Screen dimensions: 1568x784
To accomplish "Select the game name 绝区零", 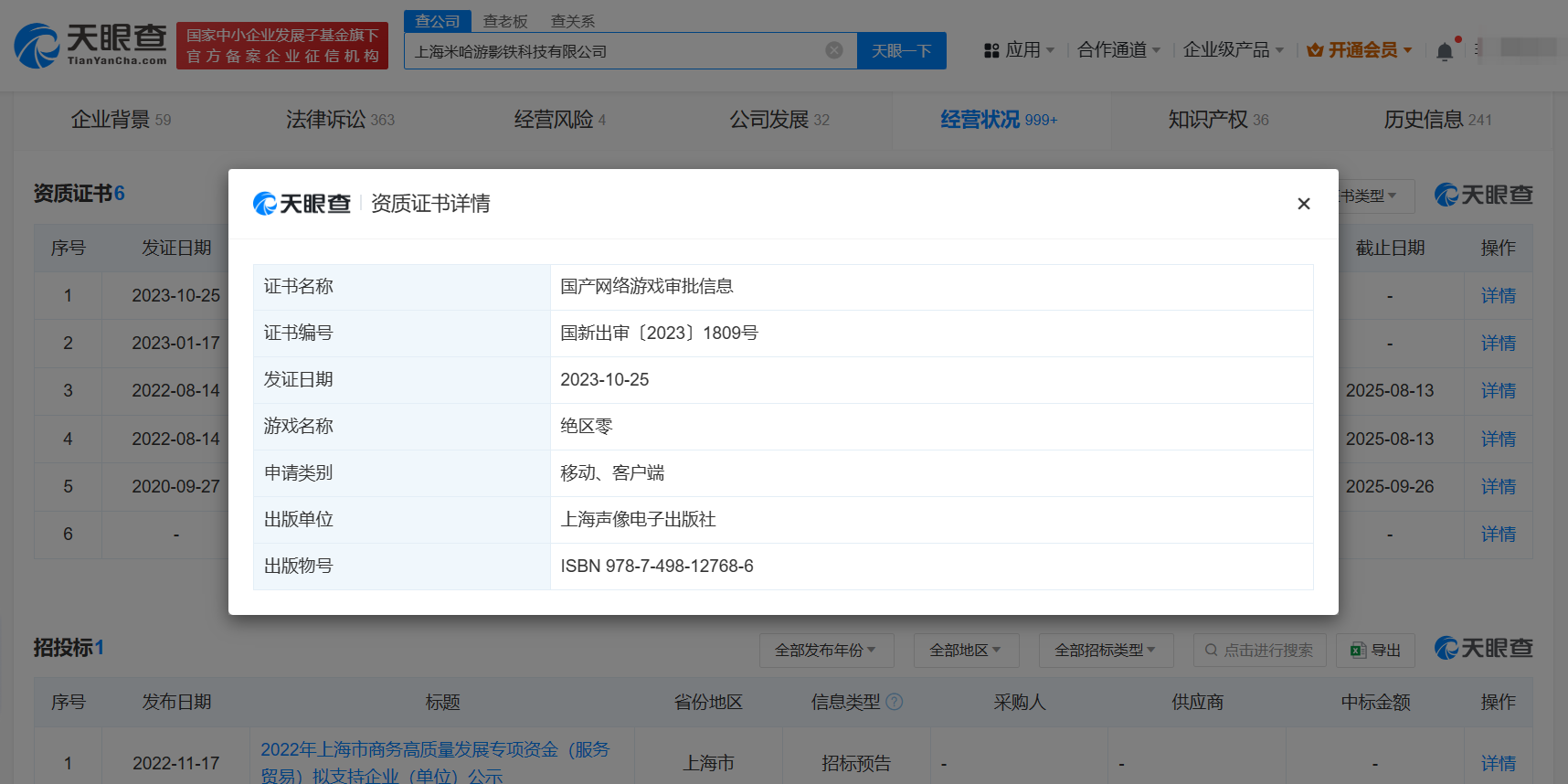I will 587,427.
